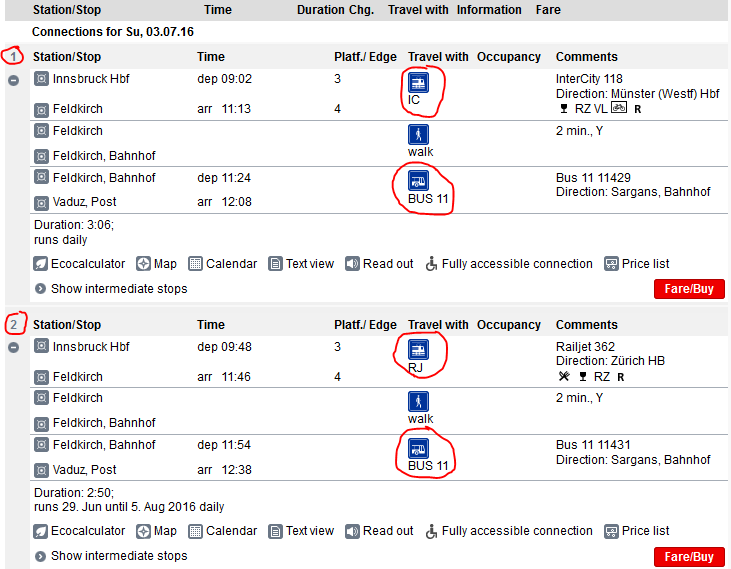This screenshot has height=569, width=731.
Task: Open Calendar link in first connection
Action: [x=222, y=264]
